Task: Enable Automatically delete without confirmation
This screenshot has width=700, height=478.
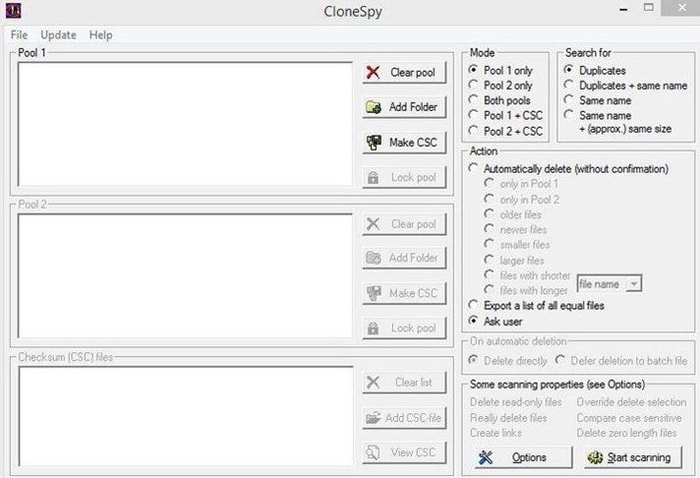Action: coord(474,169)
